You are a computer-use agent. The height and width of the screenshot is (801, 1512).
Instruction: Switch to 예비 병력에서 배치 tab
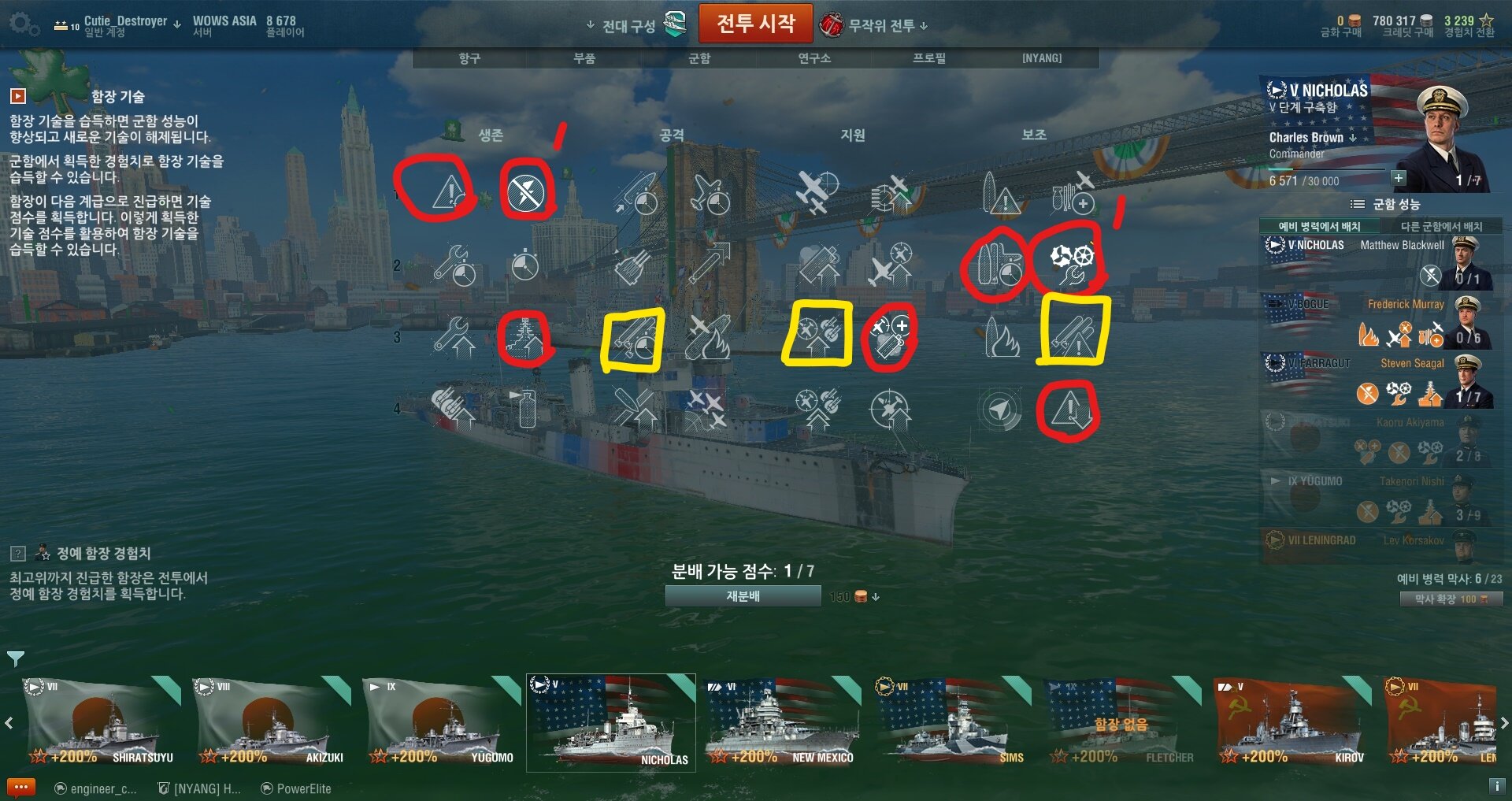[x=1319, y=226]
